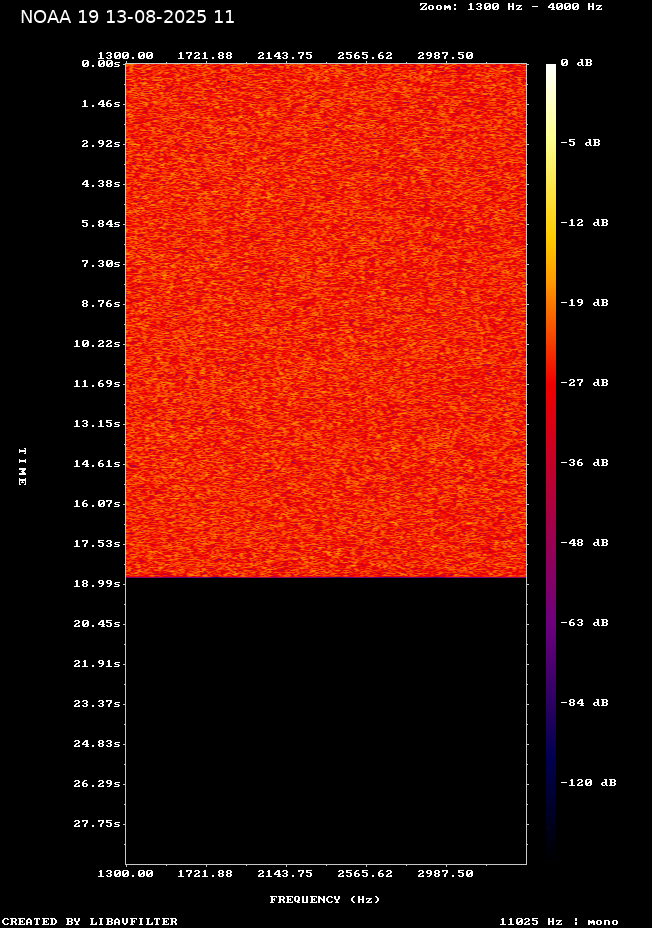This screenshot has height=928, width=652.
Task: Click top frequency label 1721.88
Action: (x=205, y=56)
